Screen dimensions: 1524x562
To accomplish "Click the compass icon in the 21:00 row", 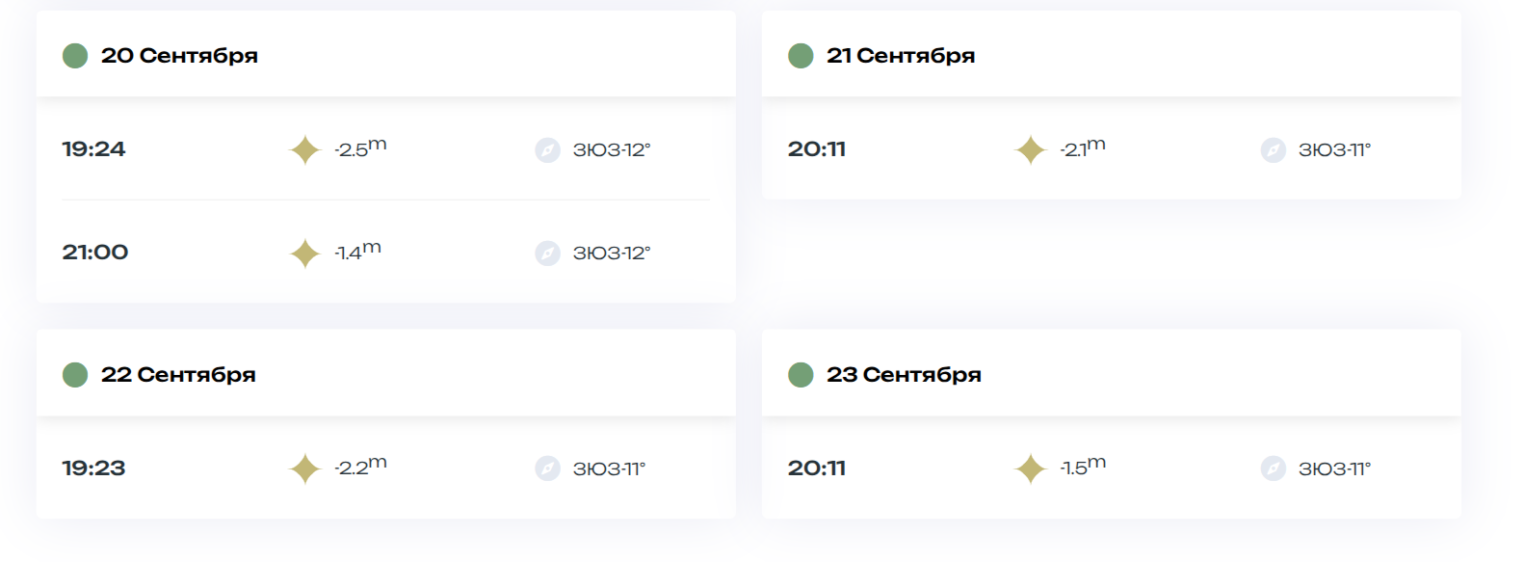I will [547, 253].
